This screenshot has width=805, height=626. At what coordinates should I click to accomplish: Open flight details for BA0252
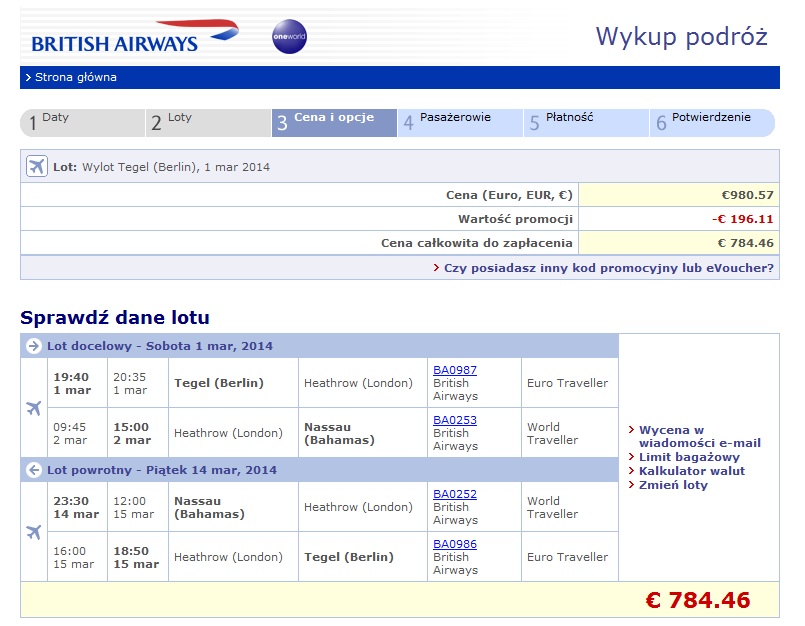[455, 494]
